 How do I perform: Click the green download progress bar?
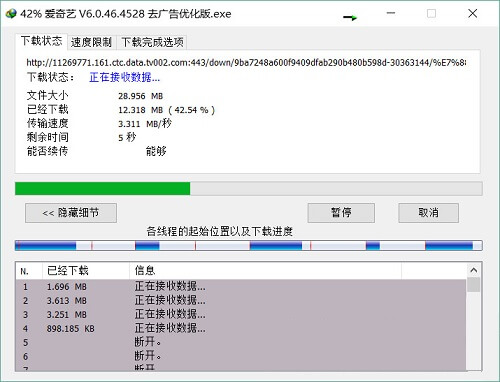pyautogui.click(x=249, y=189)
